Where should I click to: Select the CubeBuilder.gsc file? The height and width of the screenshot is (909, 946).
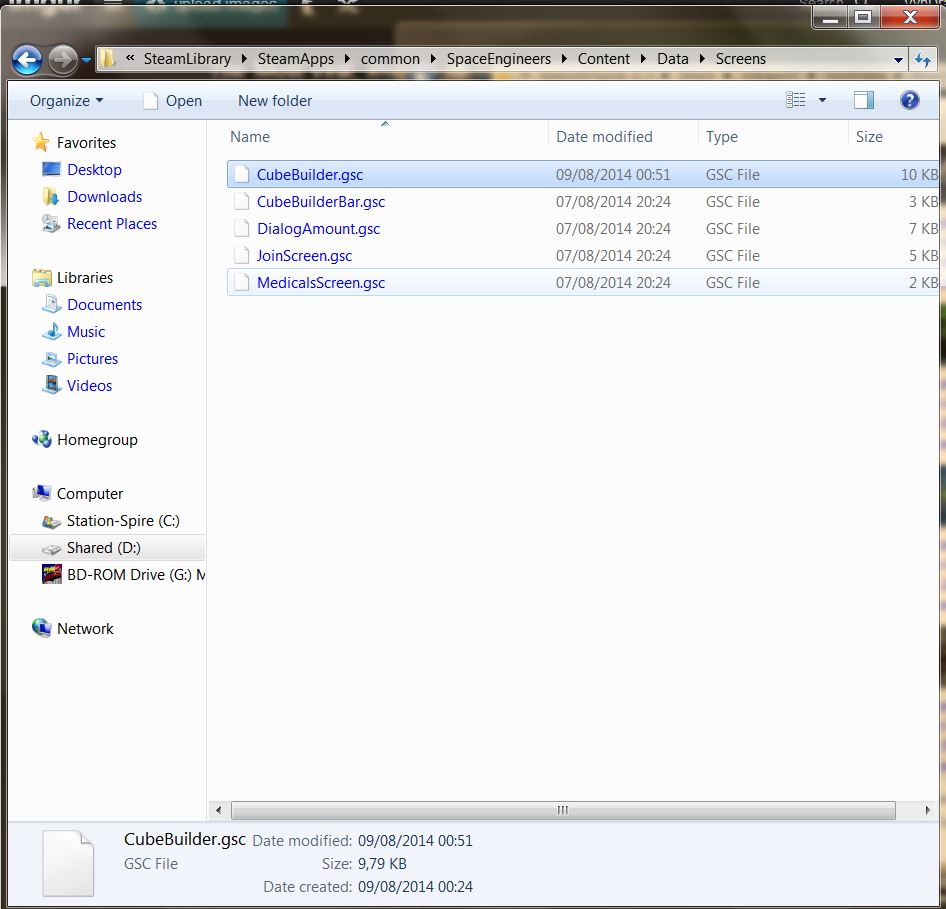pyautogui.click(x=583, y=174)
